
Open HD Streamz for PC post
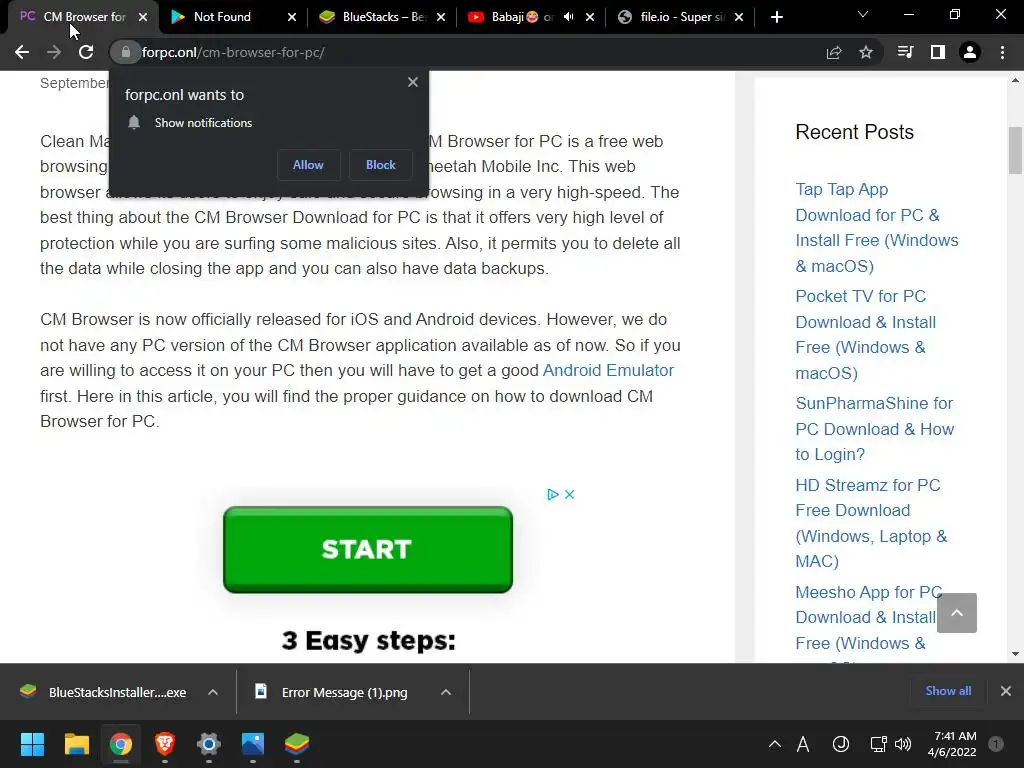[x=871, y=523]
